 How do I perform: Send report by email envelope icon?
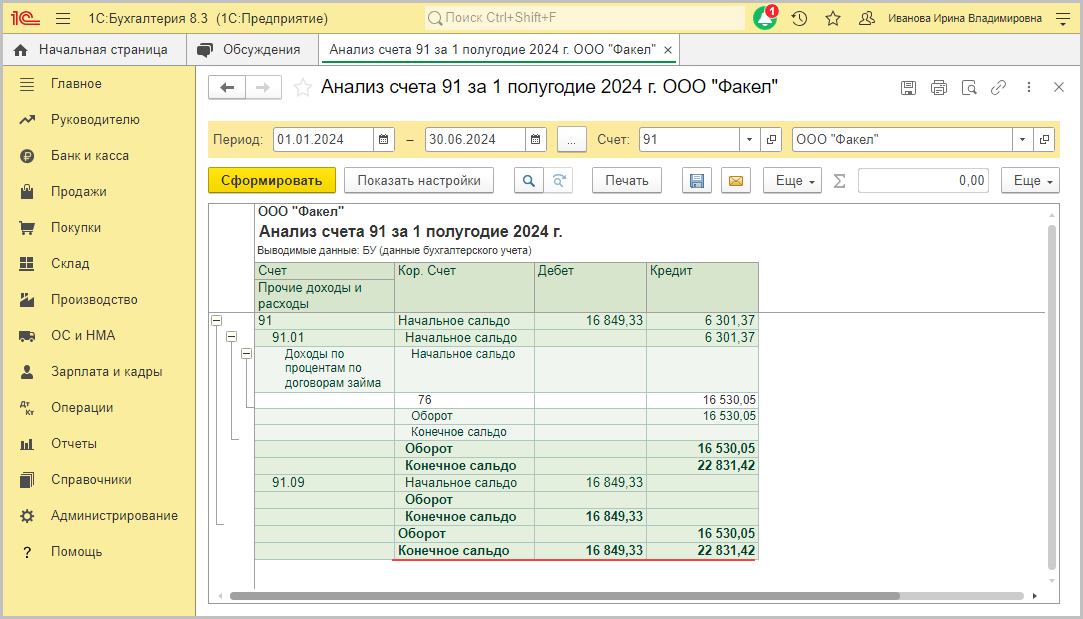point(735,181)
